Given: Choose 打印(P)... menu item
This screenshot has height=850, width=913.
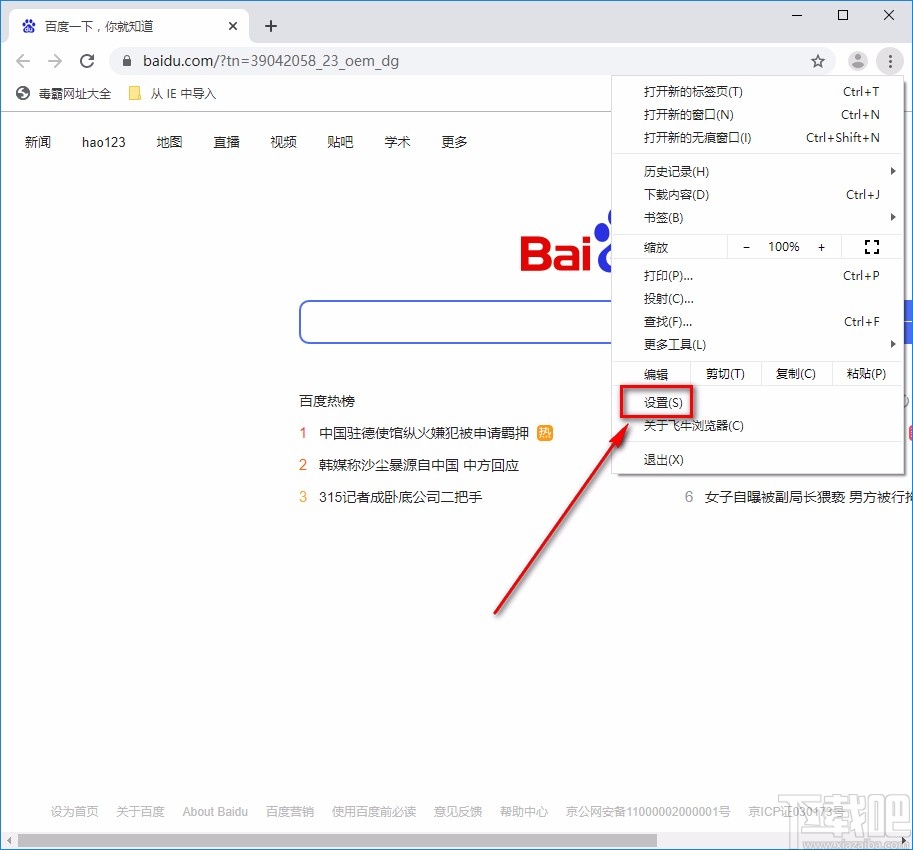Looking at the screenshot, I should (x=757, y=275).
